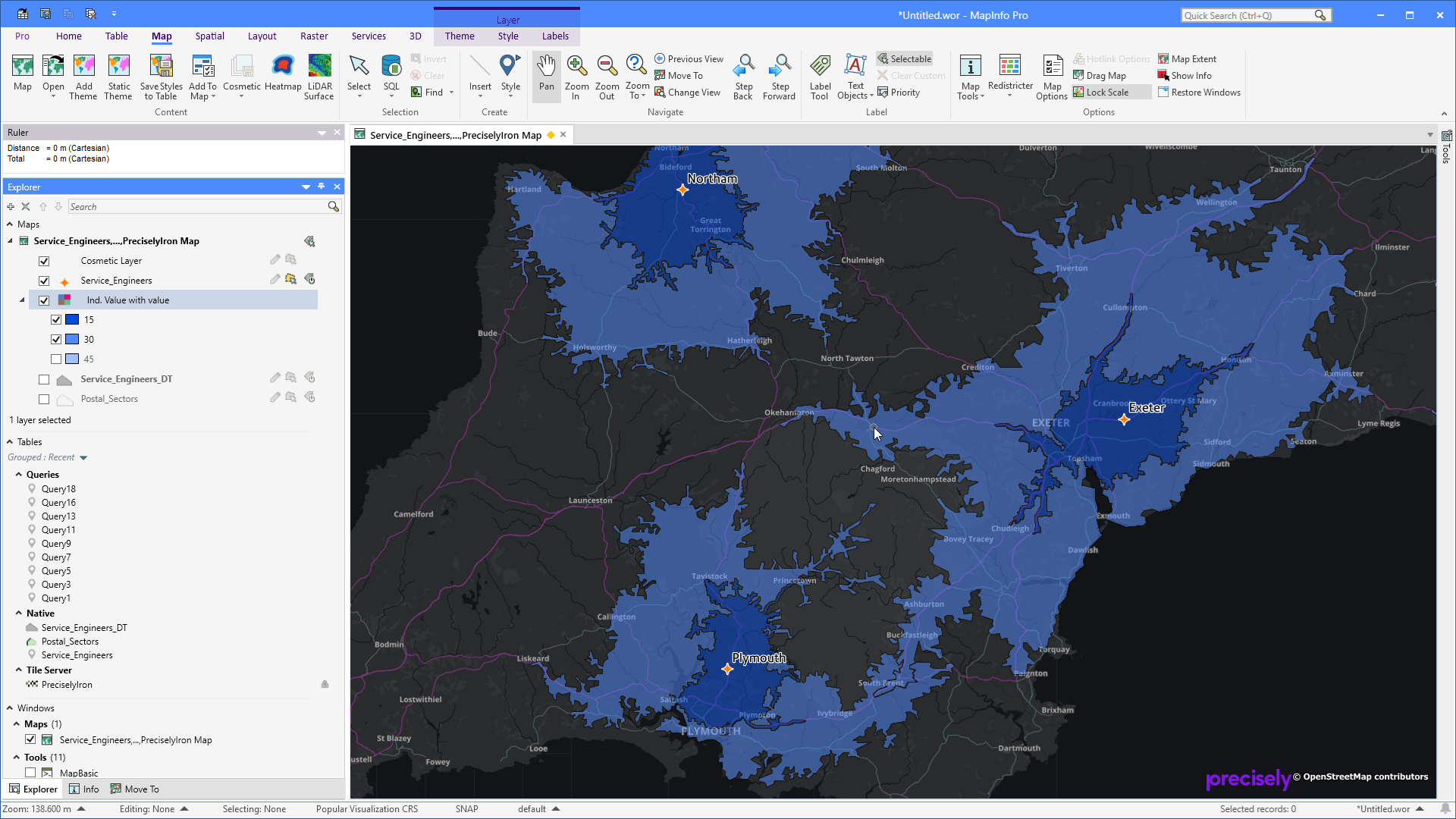This screenshot has width=1456, height=819.
Task: Collapse the Tables section
Action: [10, 442]
